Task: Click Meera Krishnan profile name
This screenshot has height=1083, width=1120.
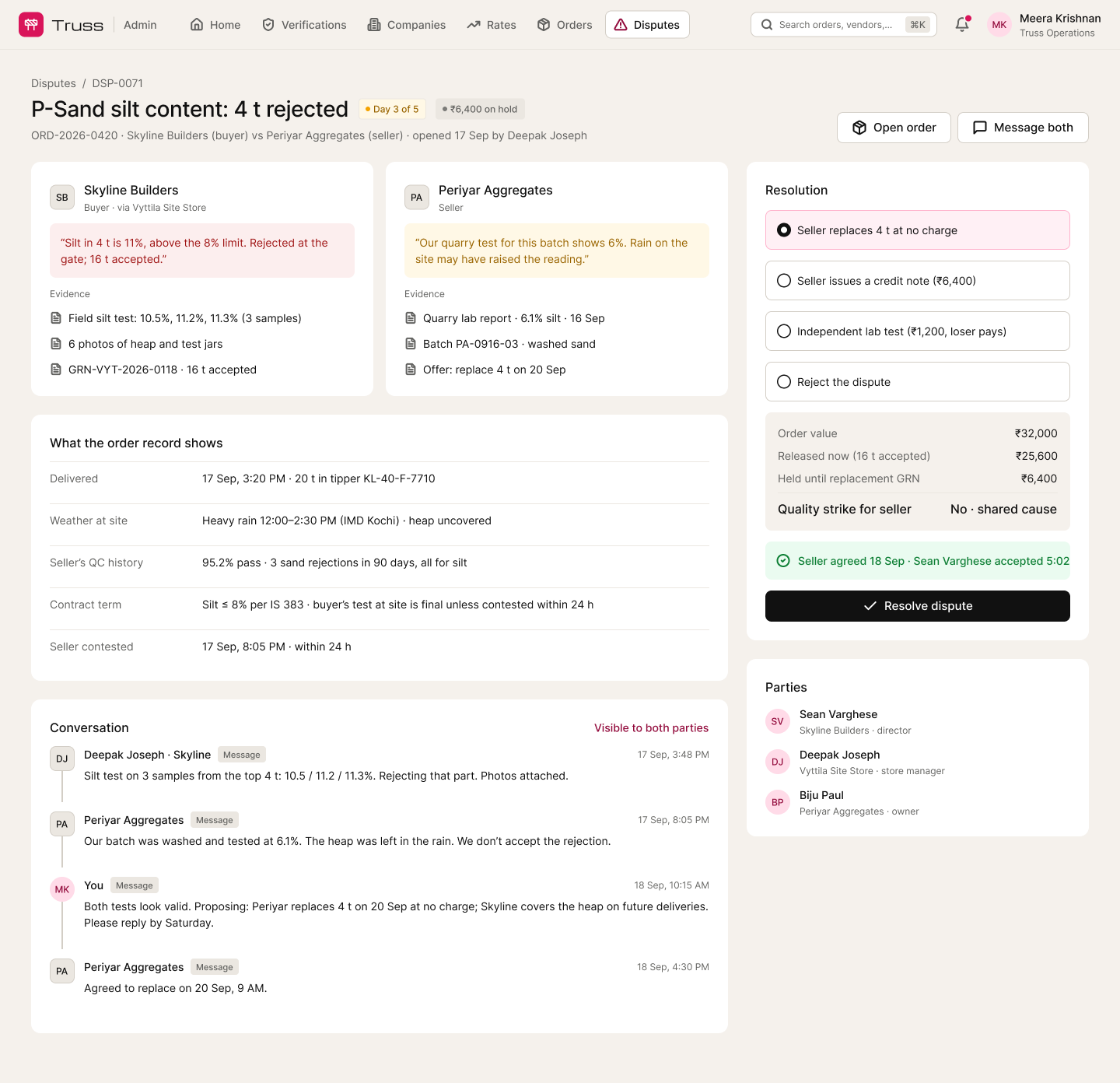Action: point(1060,19)
